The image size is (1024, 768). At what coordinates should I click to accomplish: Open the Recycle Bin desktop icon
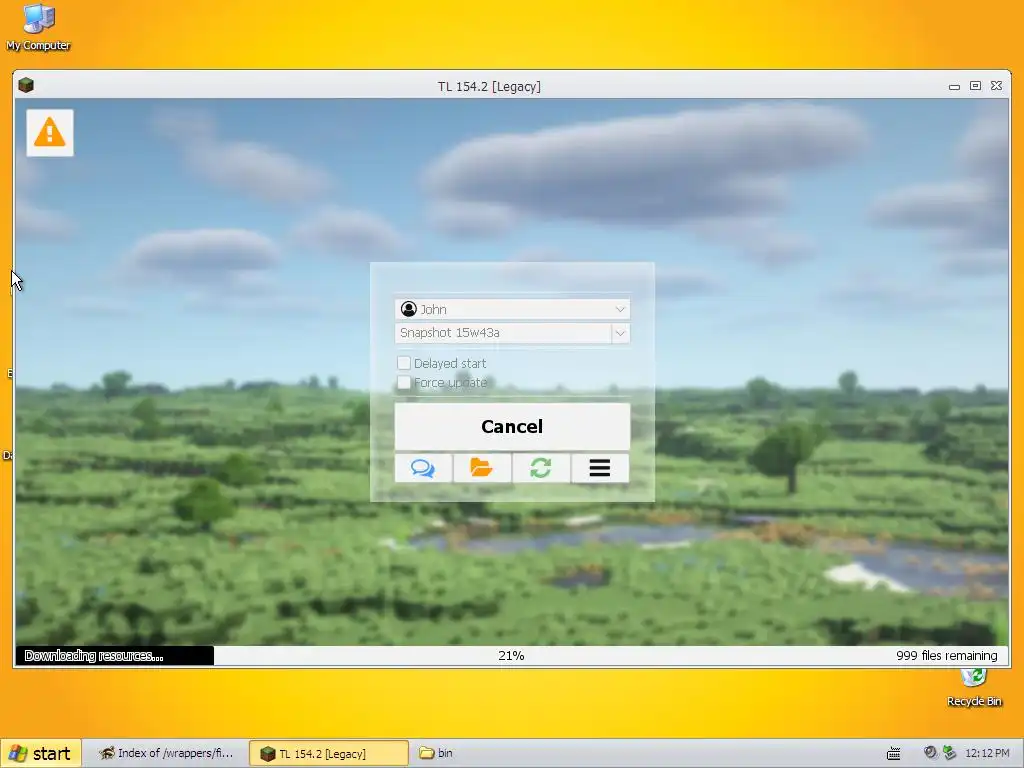(x=974, y=689)
